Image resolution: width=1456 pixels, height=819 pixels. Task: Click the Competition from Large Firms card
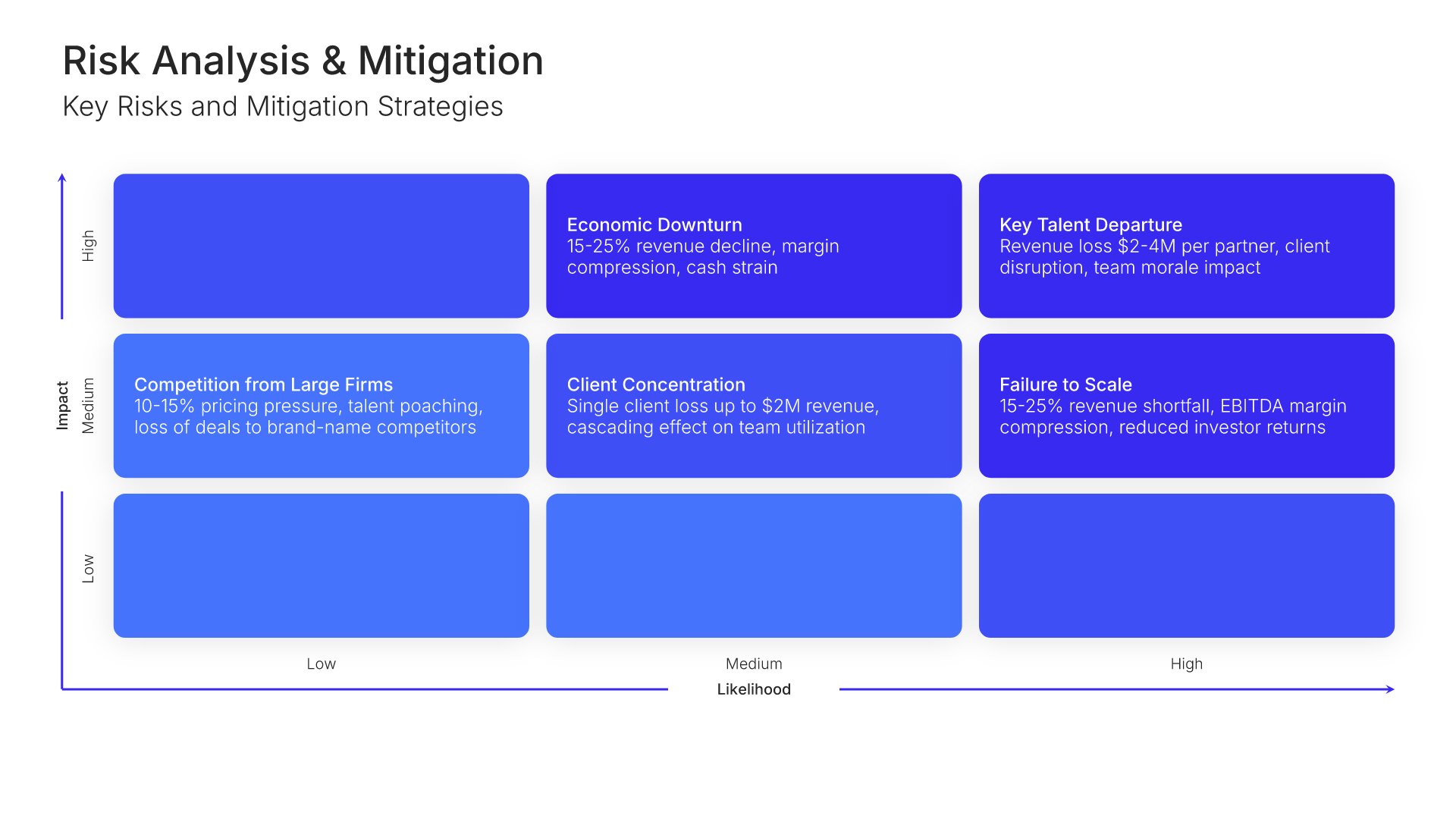(x=321, y=406)
